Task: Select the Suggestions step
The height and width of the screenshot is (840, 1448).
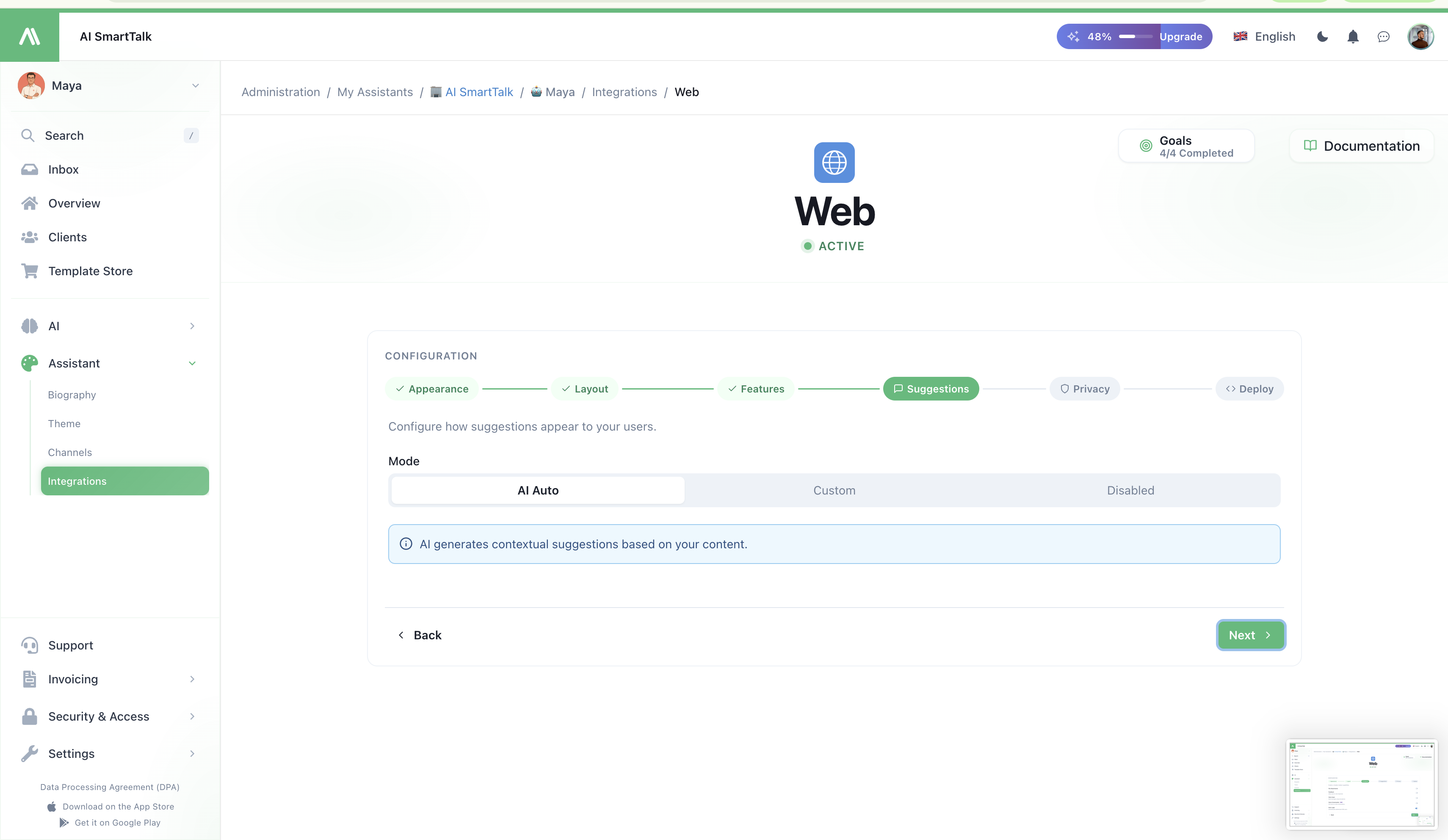Action: [x=931, y=389]
